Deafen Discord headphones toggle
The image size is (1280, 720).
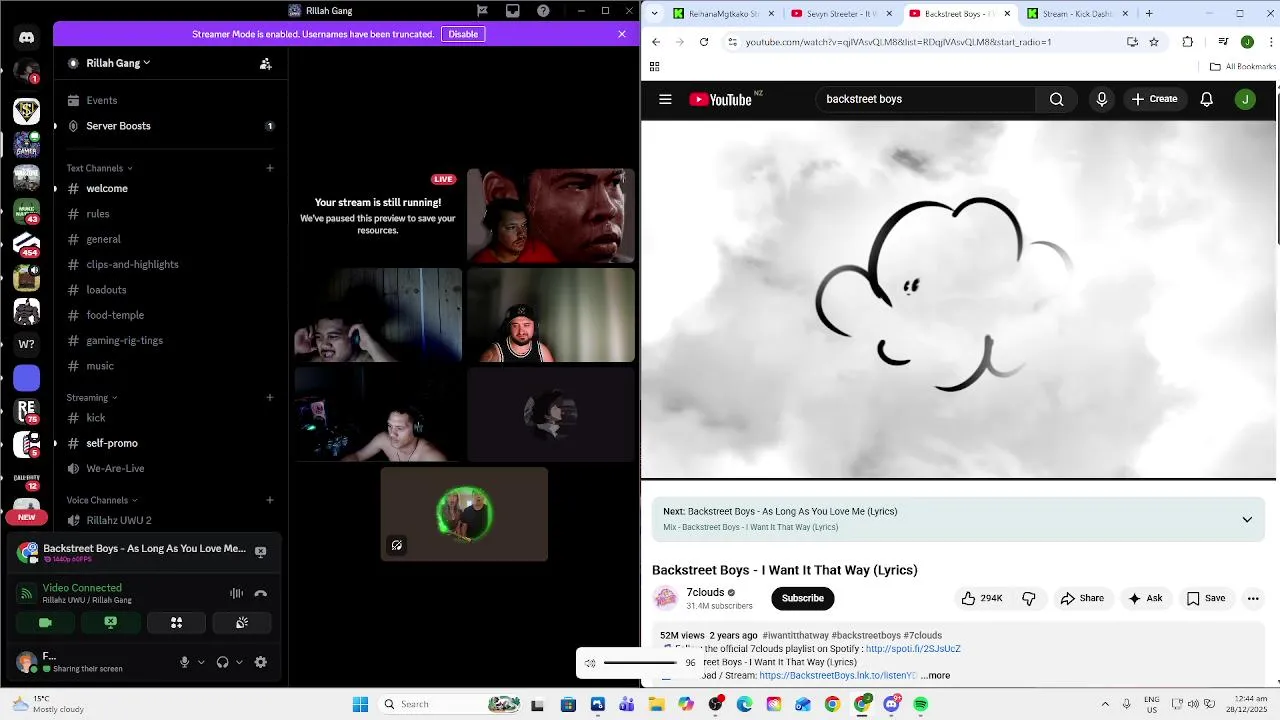pos(222,662)
